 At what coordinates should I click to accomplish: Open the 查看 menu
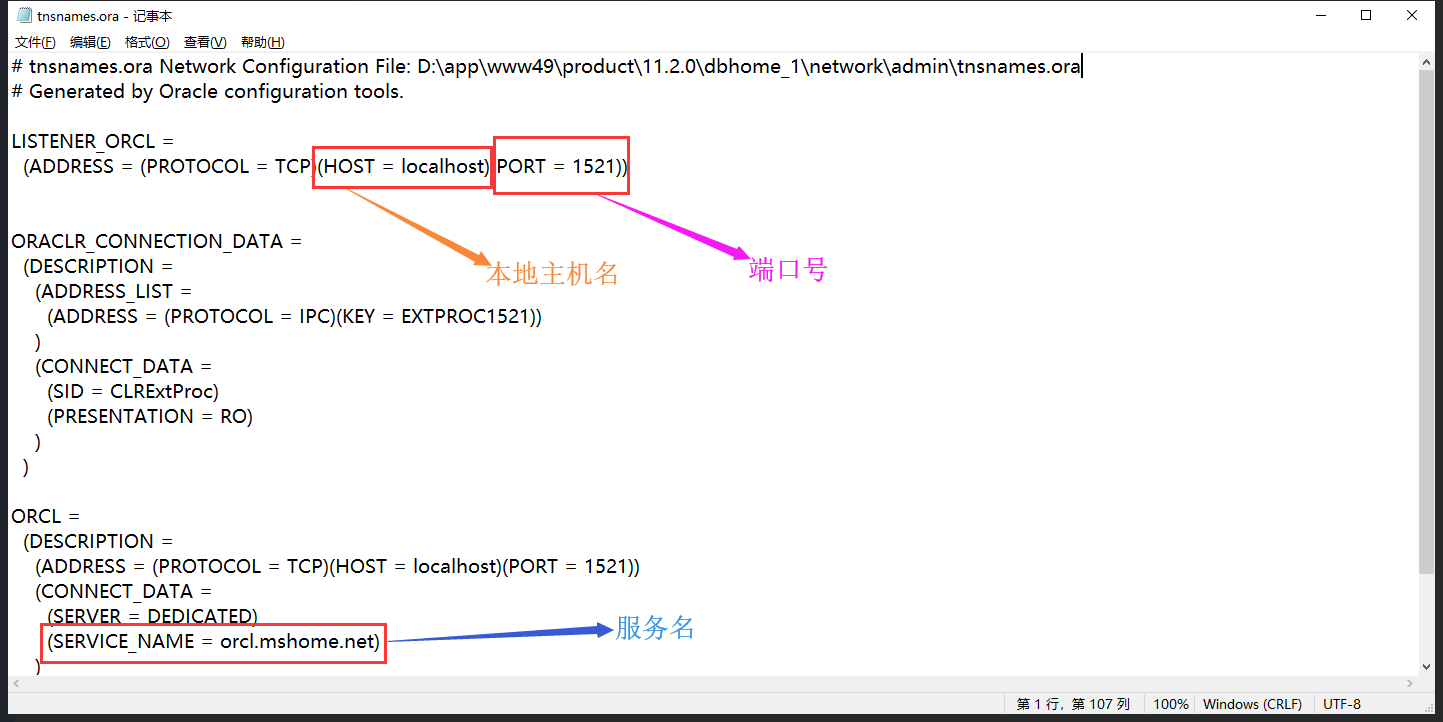point(205,41)
